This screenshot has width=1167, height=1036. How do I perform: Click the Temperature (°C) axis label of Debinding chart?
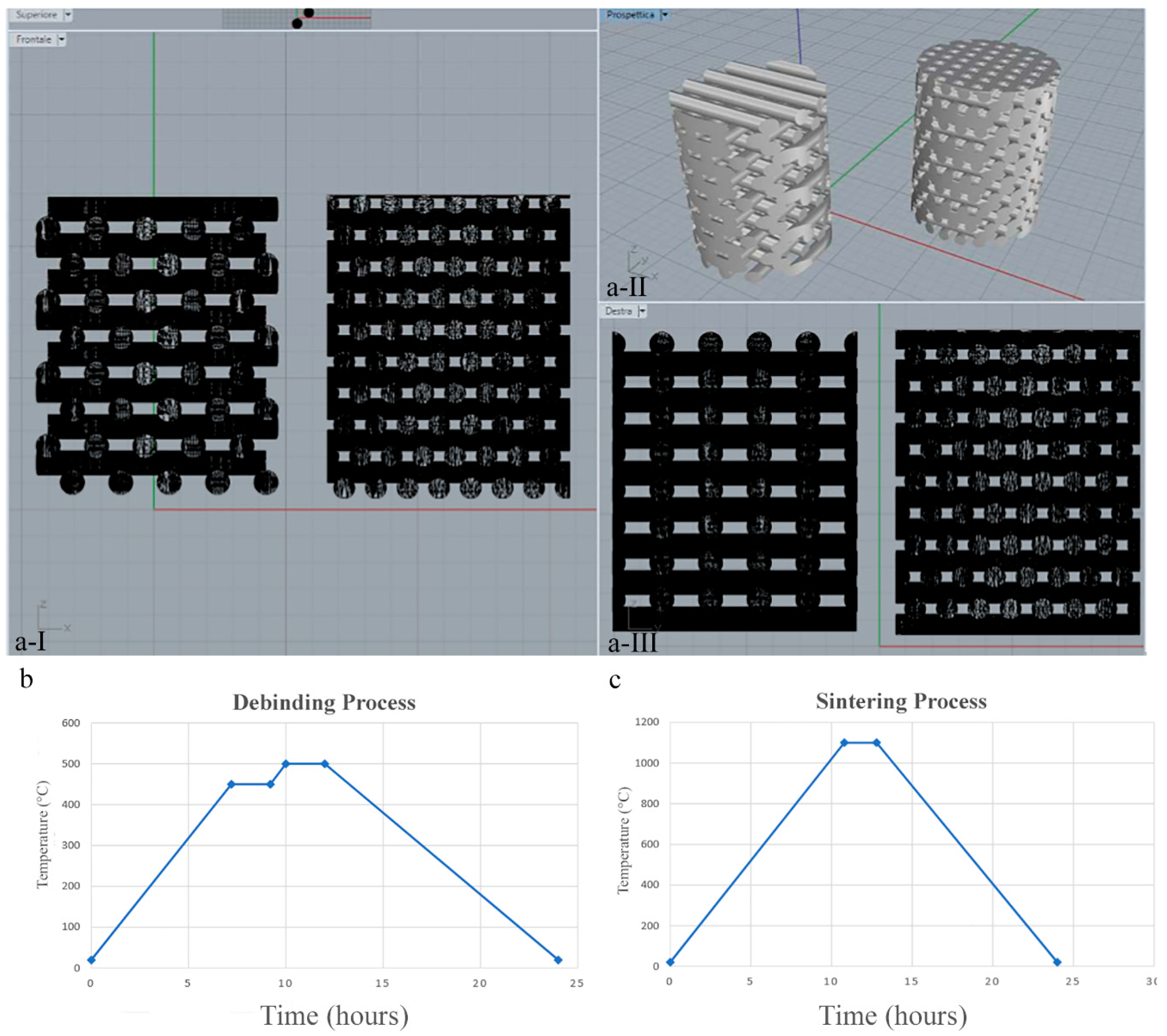click(43, 835)
